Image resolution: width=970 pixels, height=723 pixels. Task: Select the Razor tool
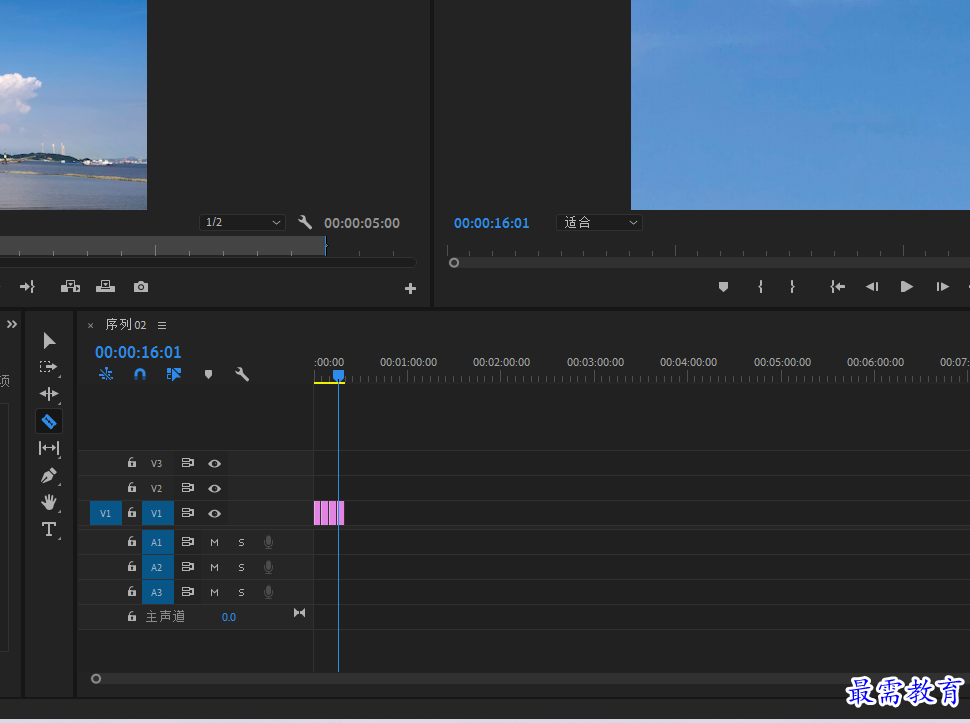(49, 422)
